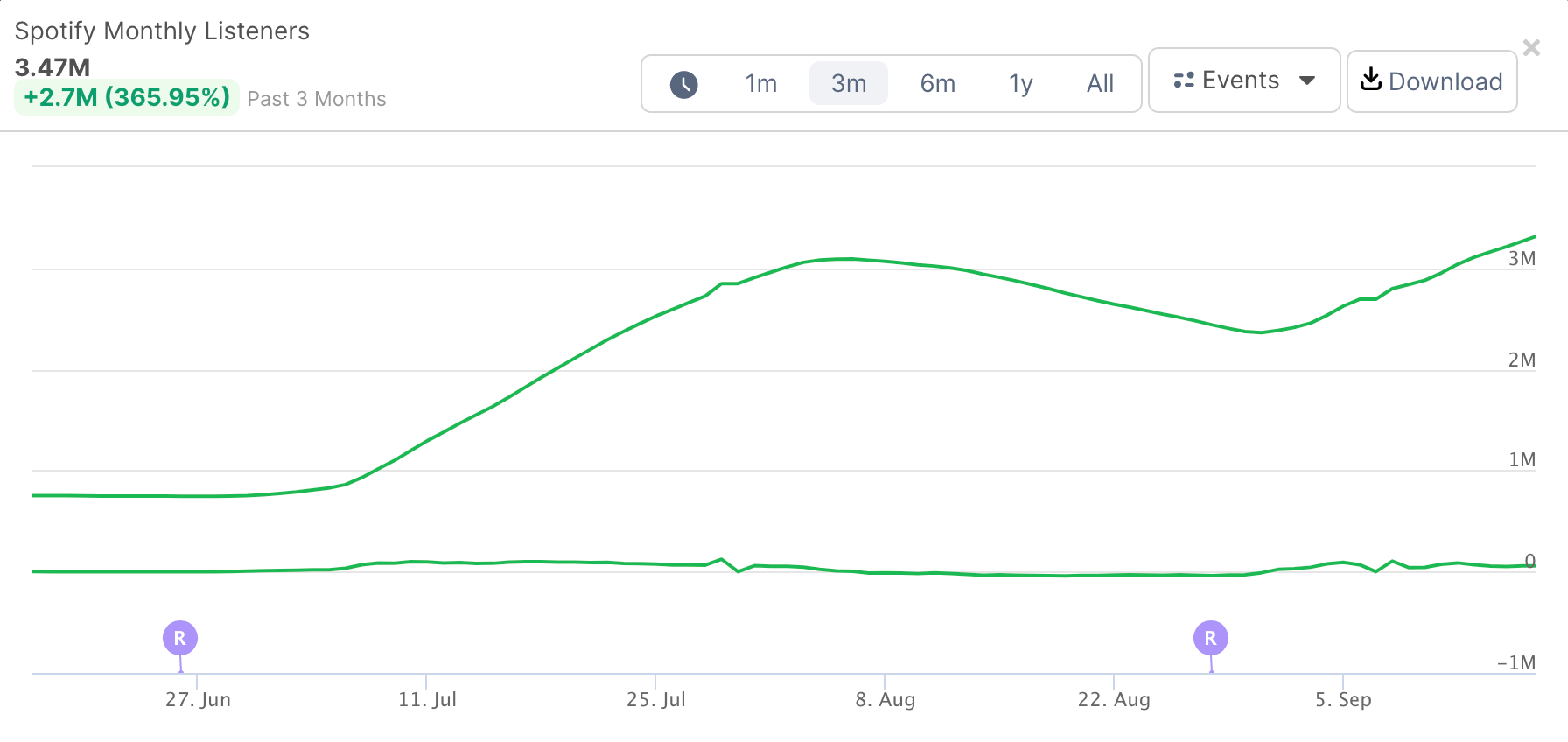Viewport: 1568px width, 742px height.
Task: Click the Events dropdown caret arrow
Action: pyautogui.click(x=1307, y=80)
